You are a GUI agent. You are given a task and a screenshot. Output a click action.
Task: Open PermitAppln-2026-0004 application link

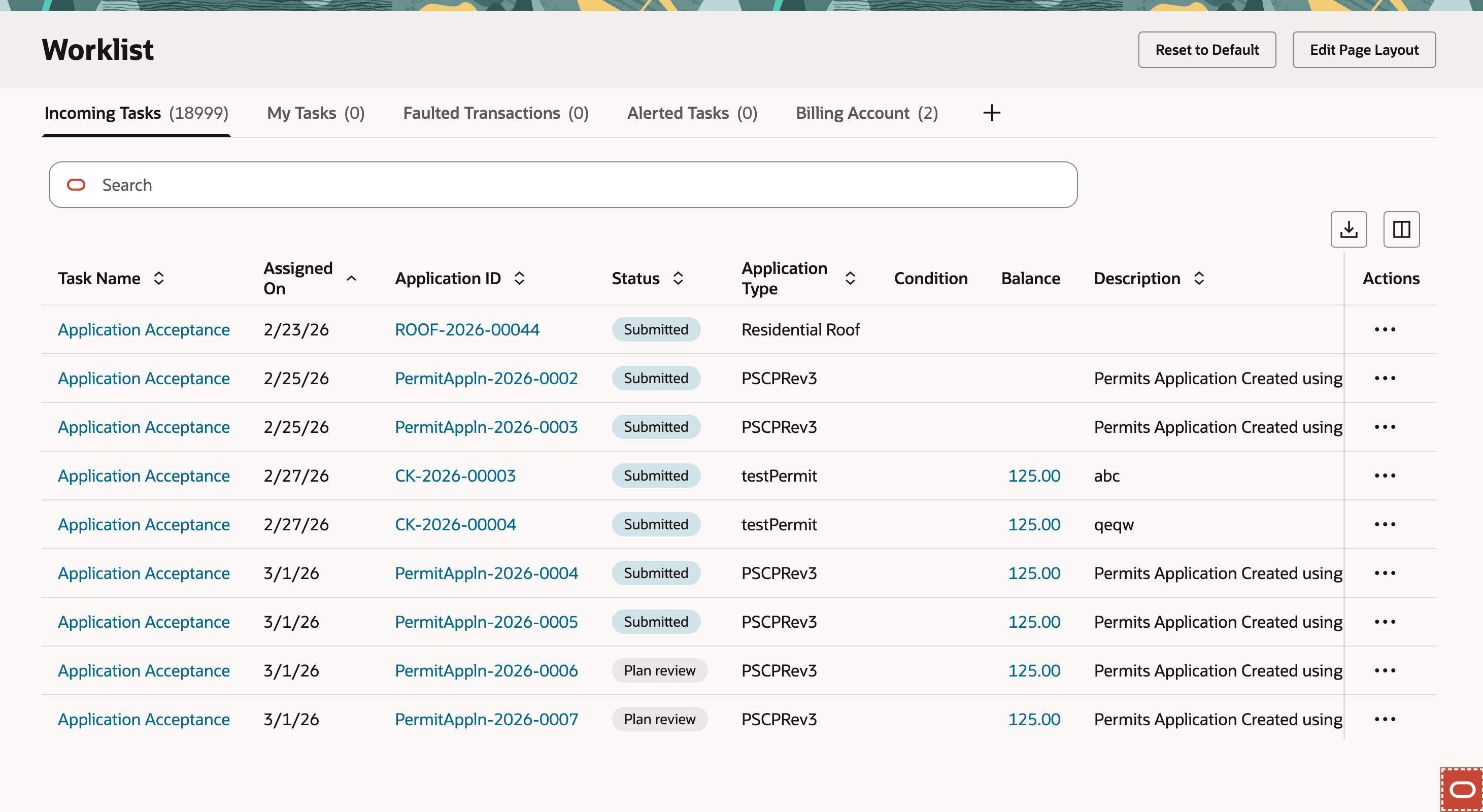point(486,573)
